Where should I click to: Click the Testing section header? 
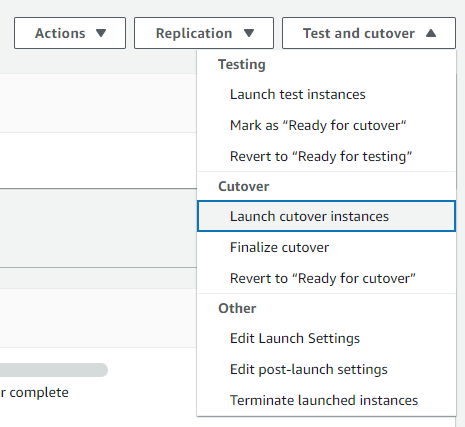[242, 64]
